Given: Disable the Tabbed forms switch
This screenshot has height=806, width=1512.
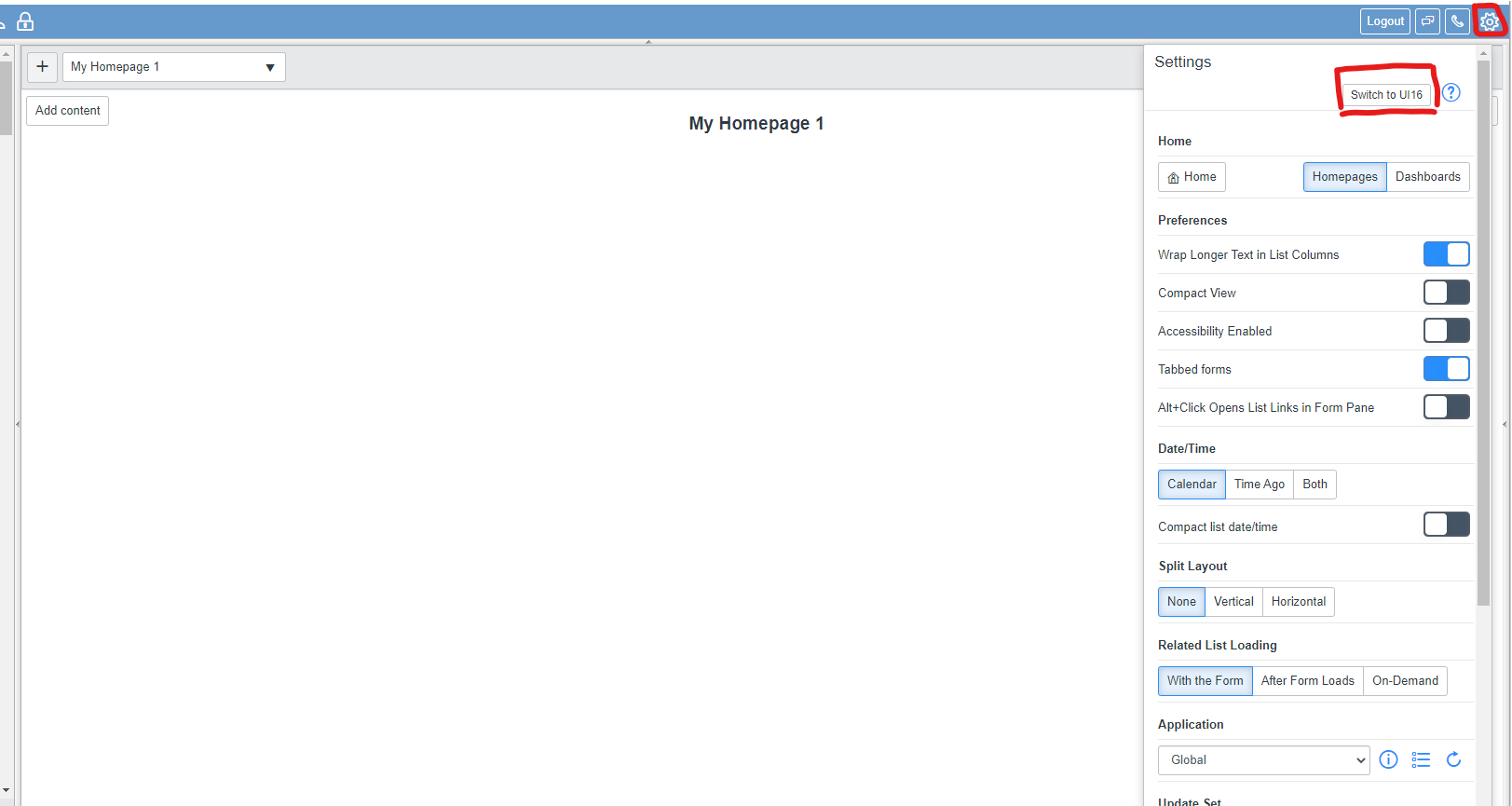Looking at the screenshot, I should 1446,369.
